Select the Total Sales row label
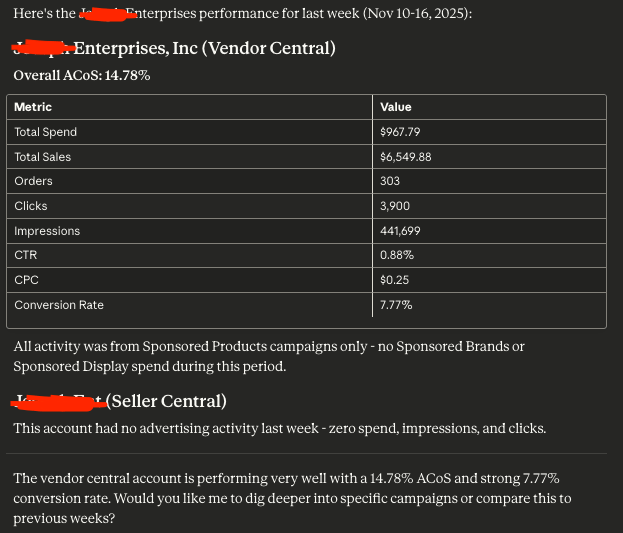This screenshot has height=533, width=623. click(43, 157)
